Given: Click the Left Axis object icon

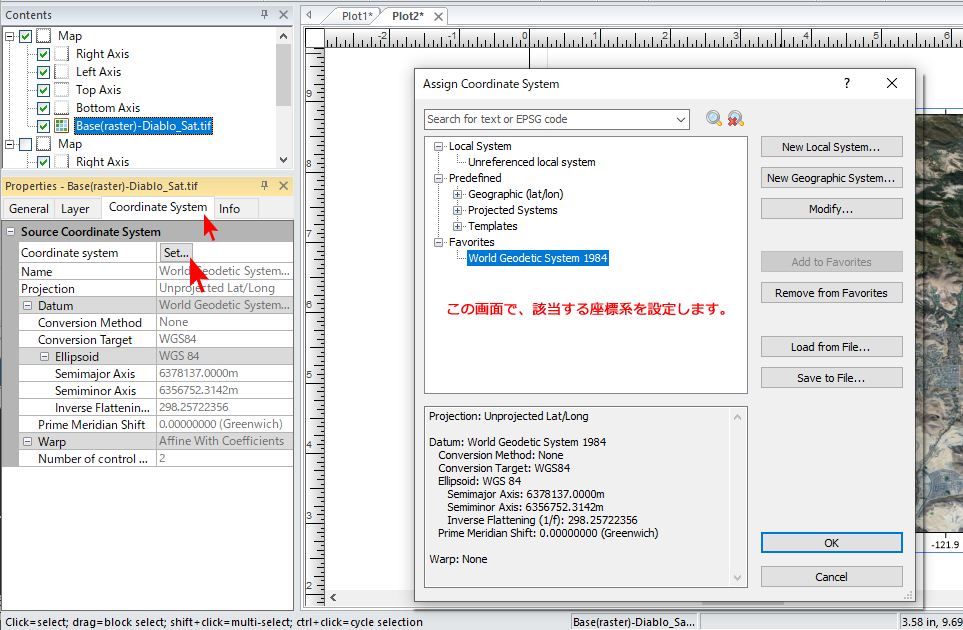Looking at the screenshot, I should click(x=62, y=72).
